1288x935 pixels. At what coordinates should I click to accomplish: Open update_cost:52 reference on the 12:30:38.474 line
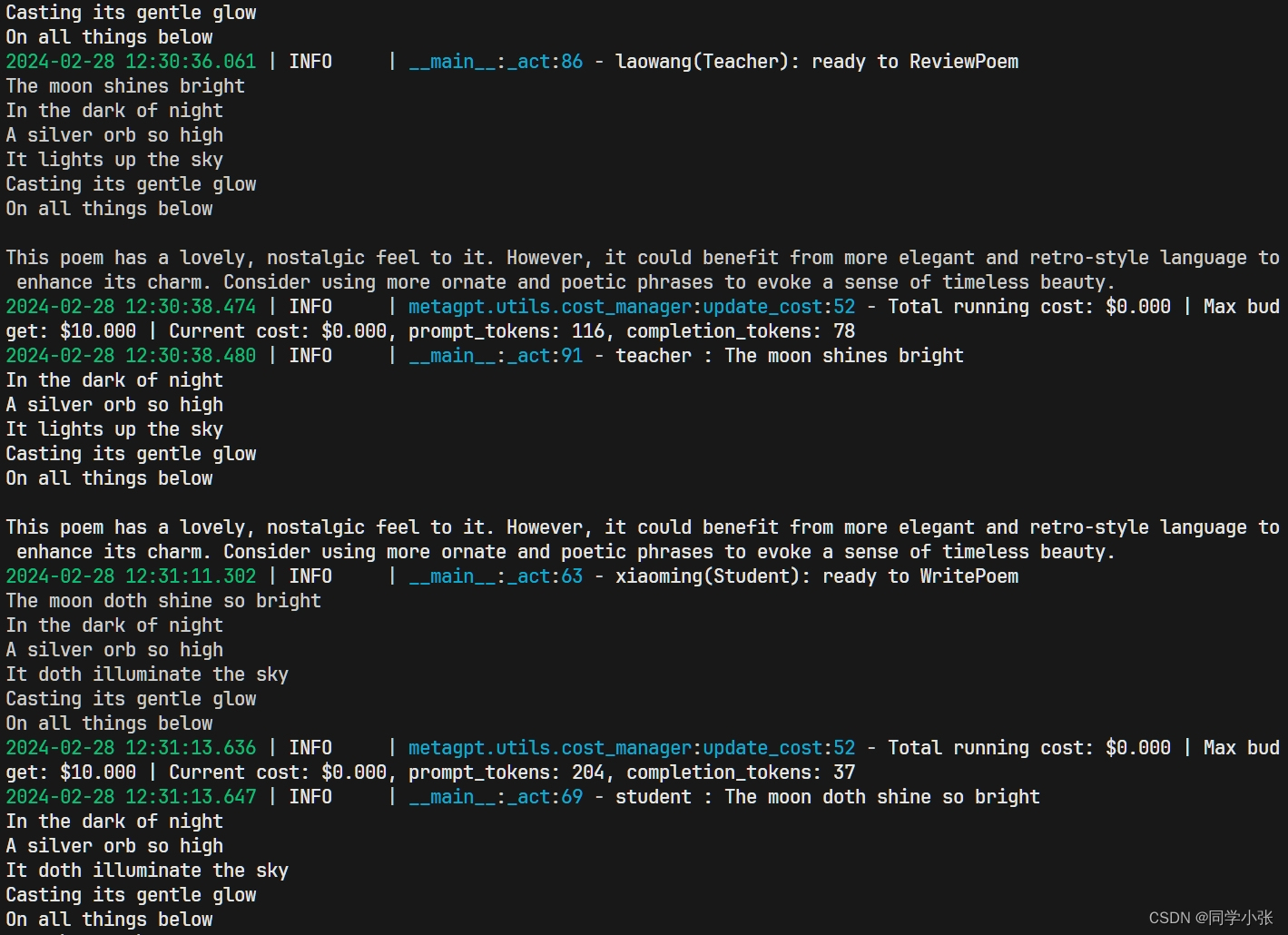tap(779, 307)
